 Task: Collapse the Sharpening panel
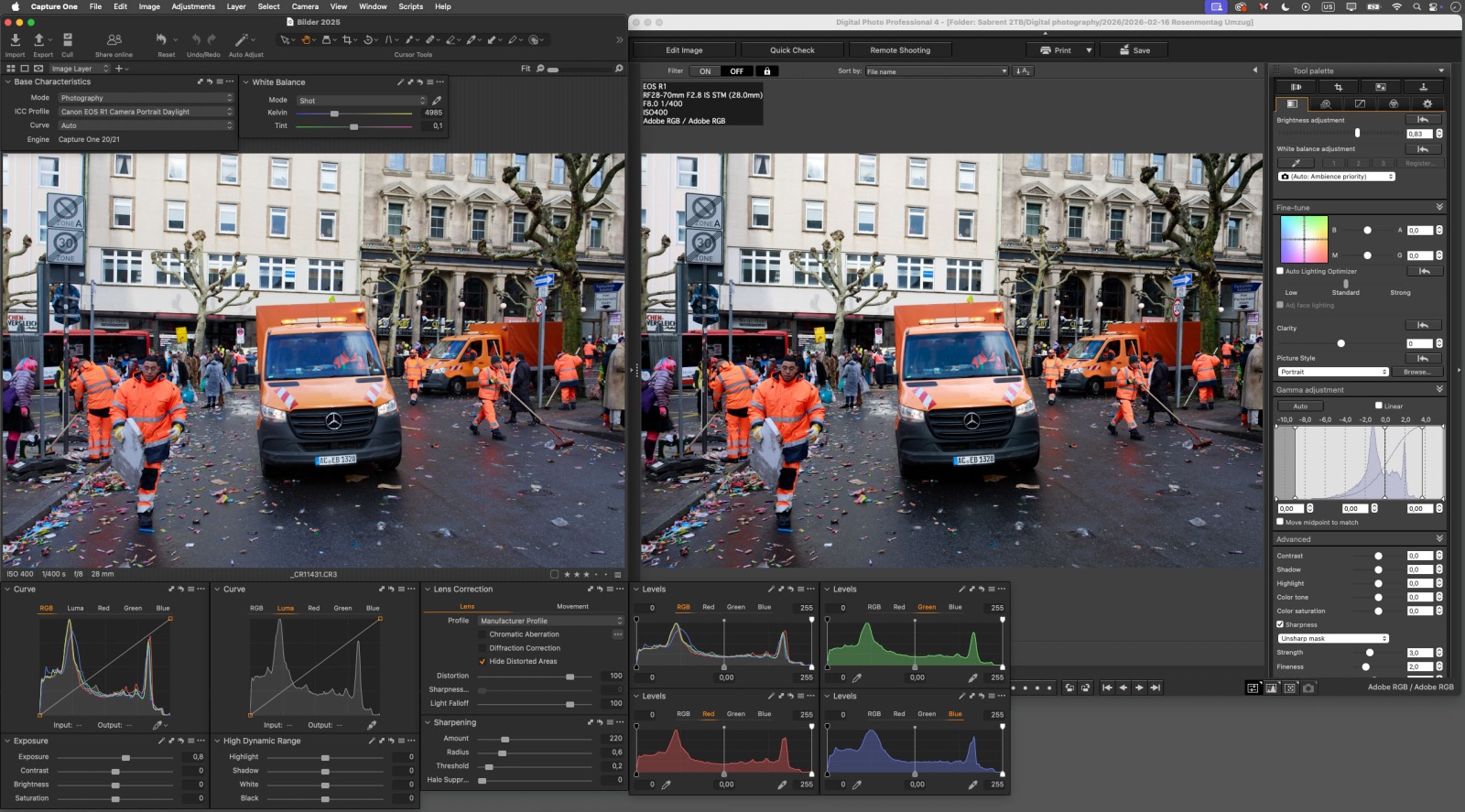(x=428, y=723)
